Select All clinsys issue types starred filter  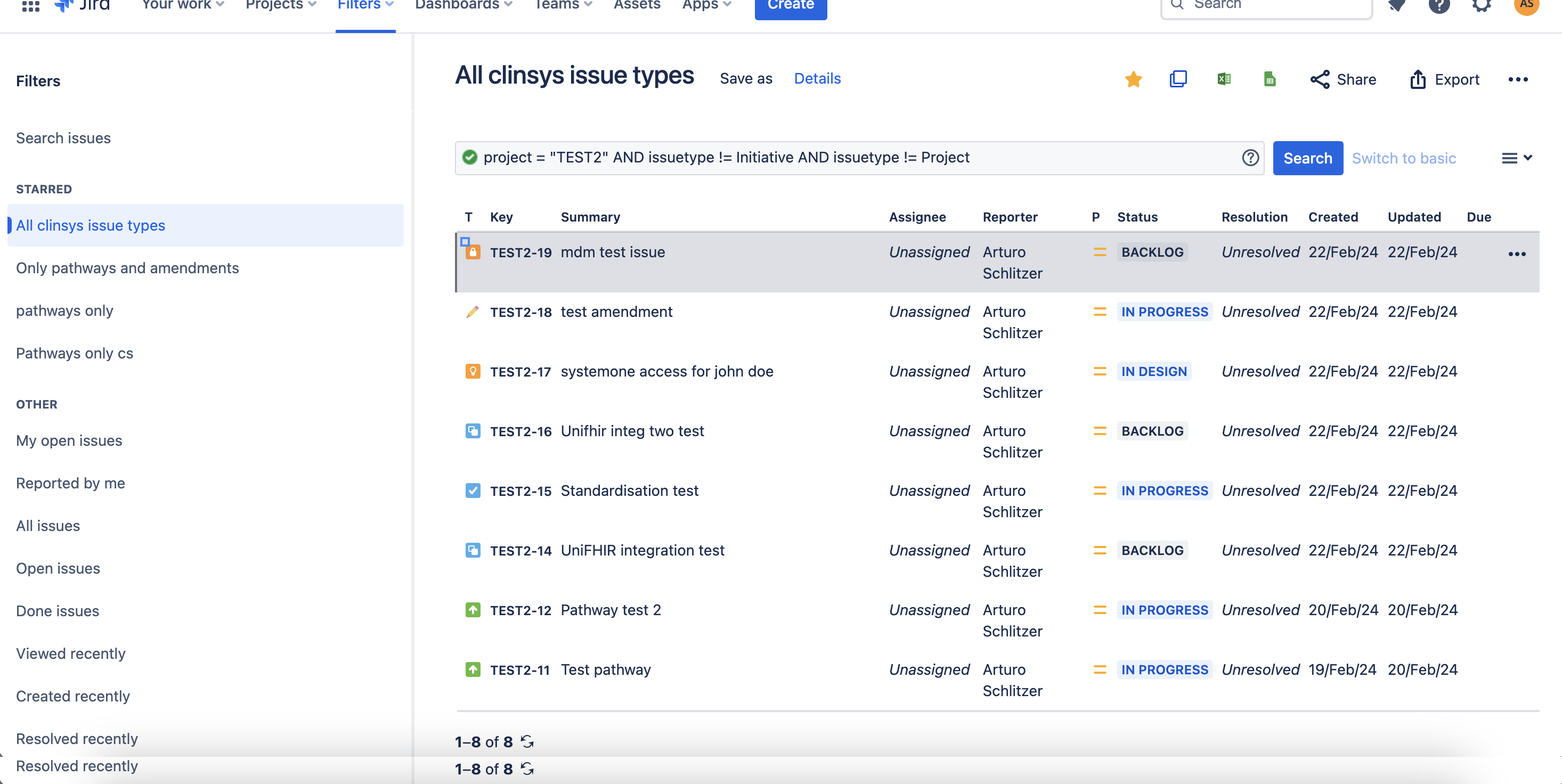(206, 225)
